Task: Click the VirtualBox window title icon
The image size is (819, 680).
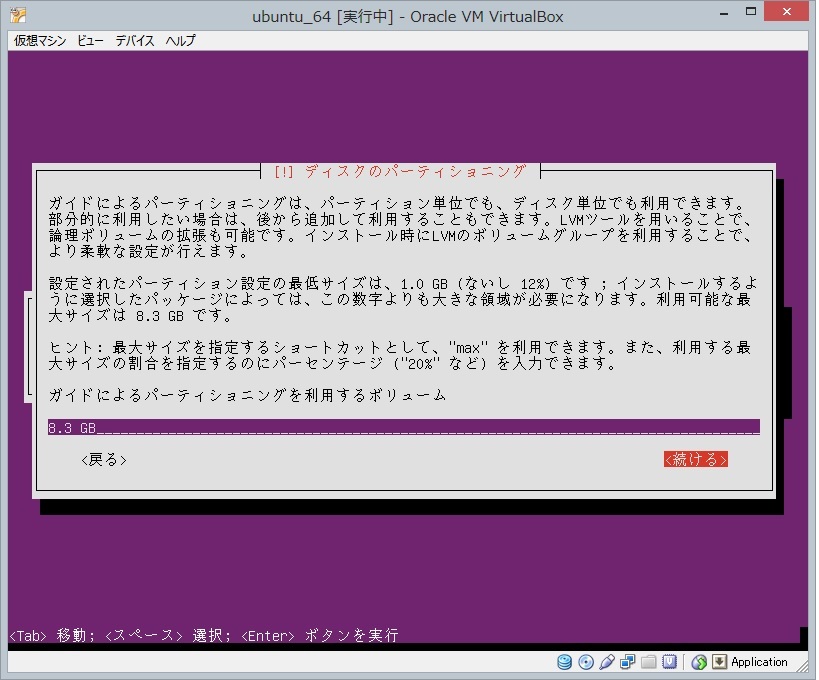Action: (x=18, y=15)
